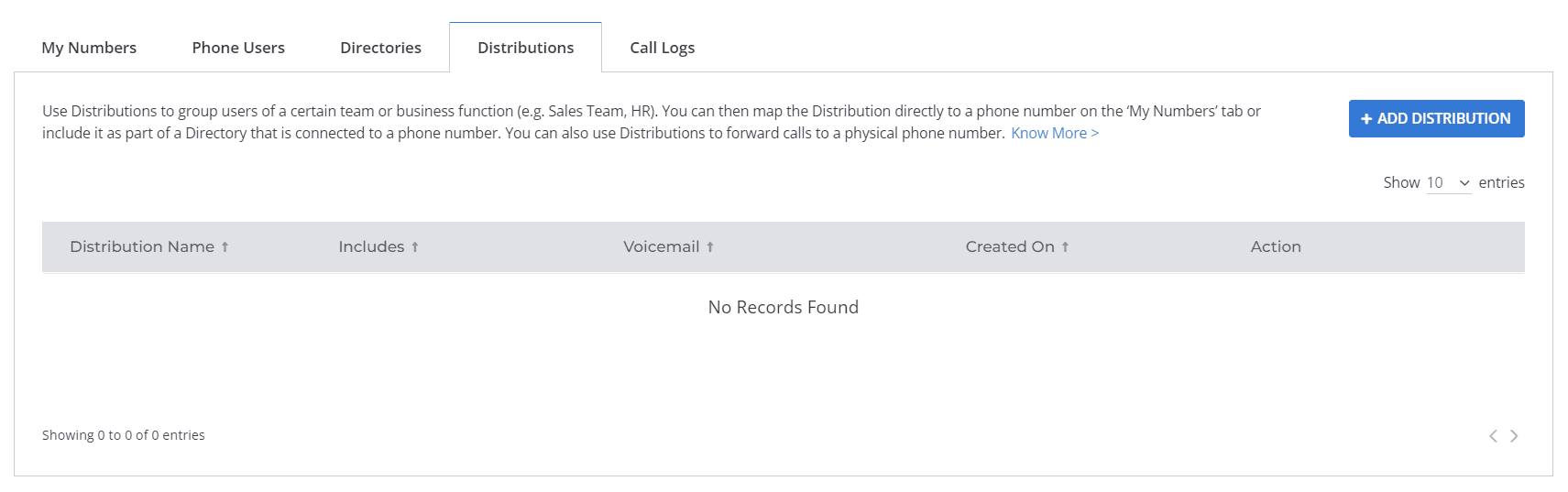1568x492 pixels.
Task: Click the No Records Found row
Action: pos(783,308)
